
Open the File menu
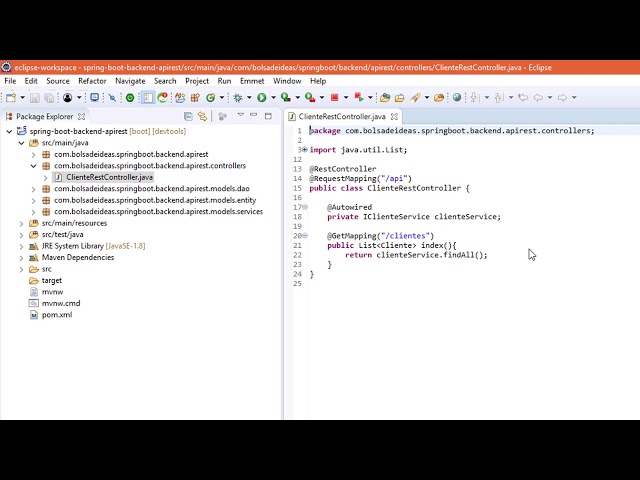click(10, 81)
